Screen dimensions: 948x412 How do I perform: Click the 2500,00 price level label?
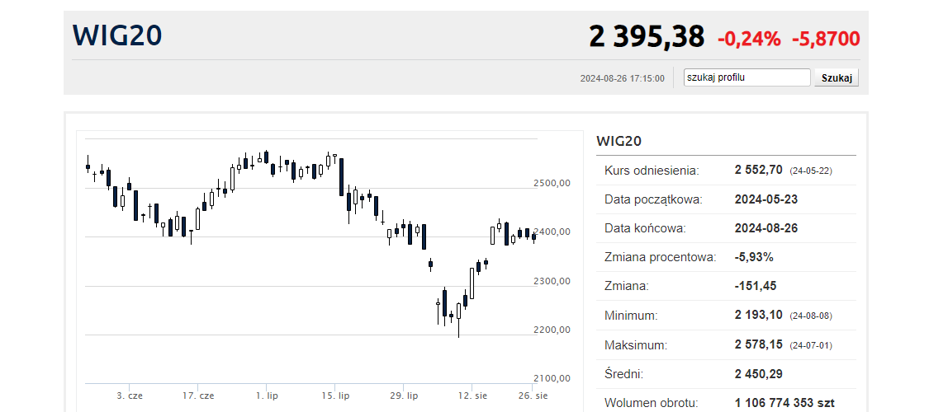[551, 184]
